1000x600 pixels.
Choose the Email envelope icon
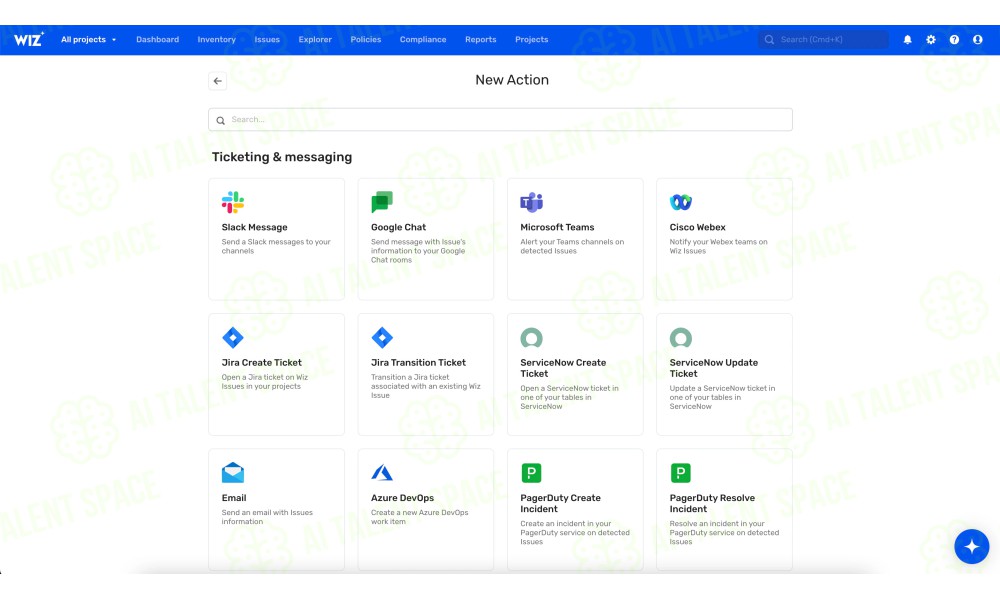click(233, 473)
